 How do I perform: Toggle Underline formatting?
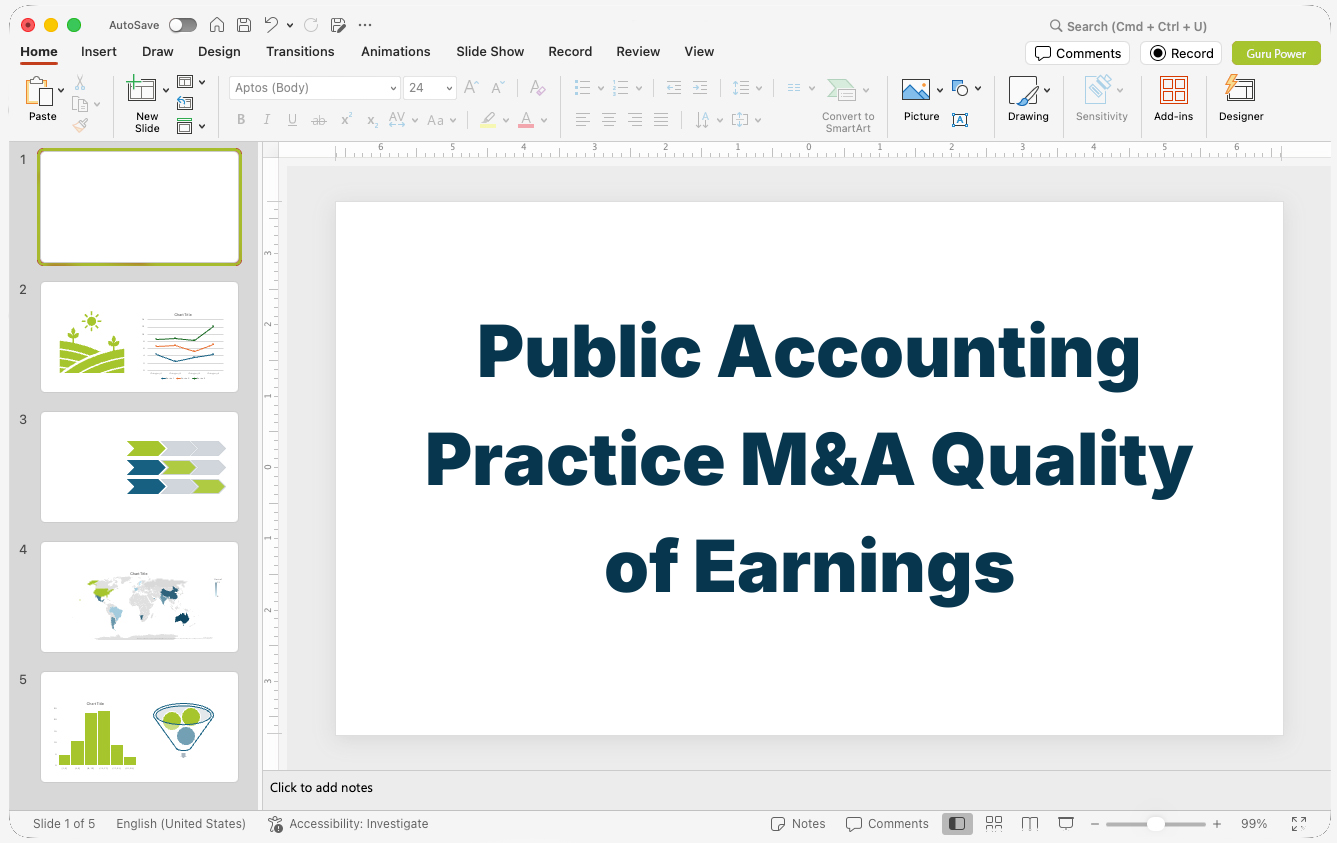tap(293, 120)
